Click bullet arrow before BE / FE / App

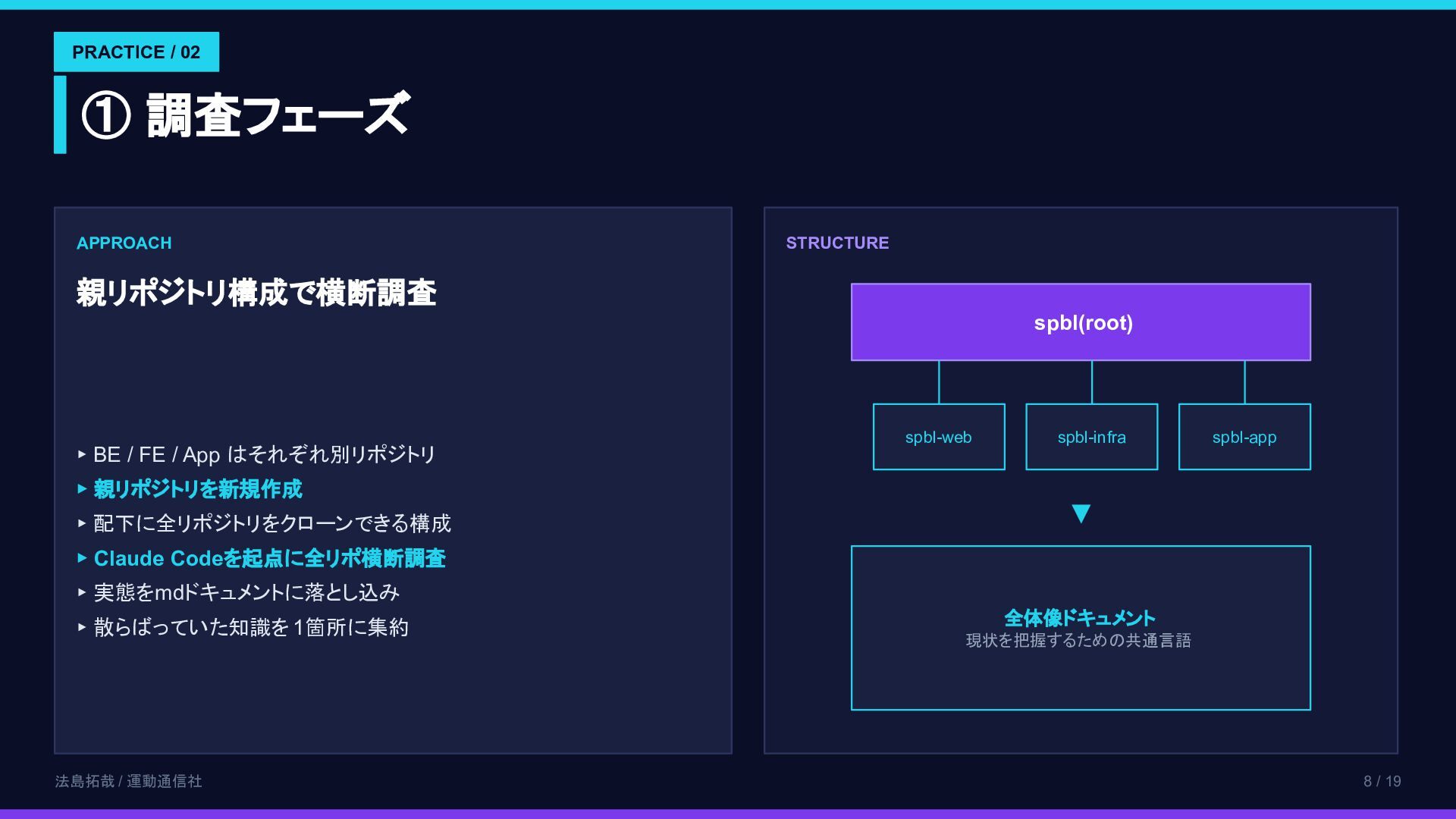coord(82,455)
